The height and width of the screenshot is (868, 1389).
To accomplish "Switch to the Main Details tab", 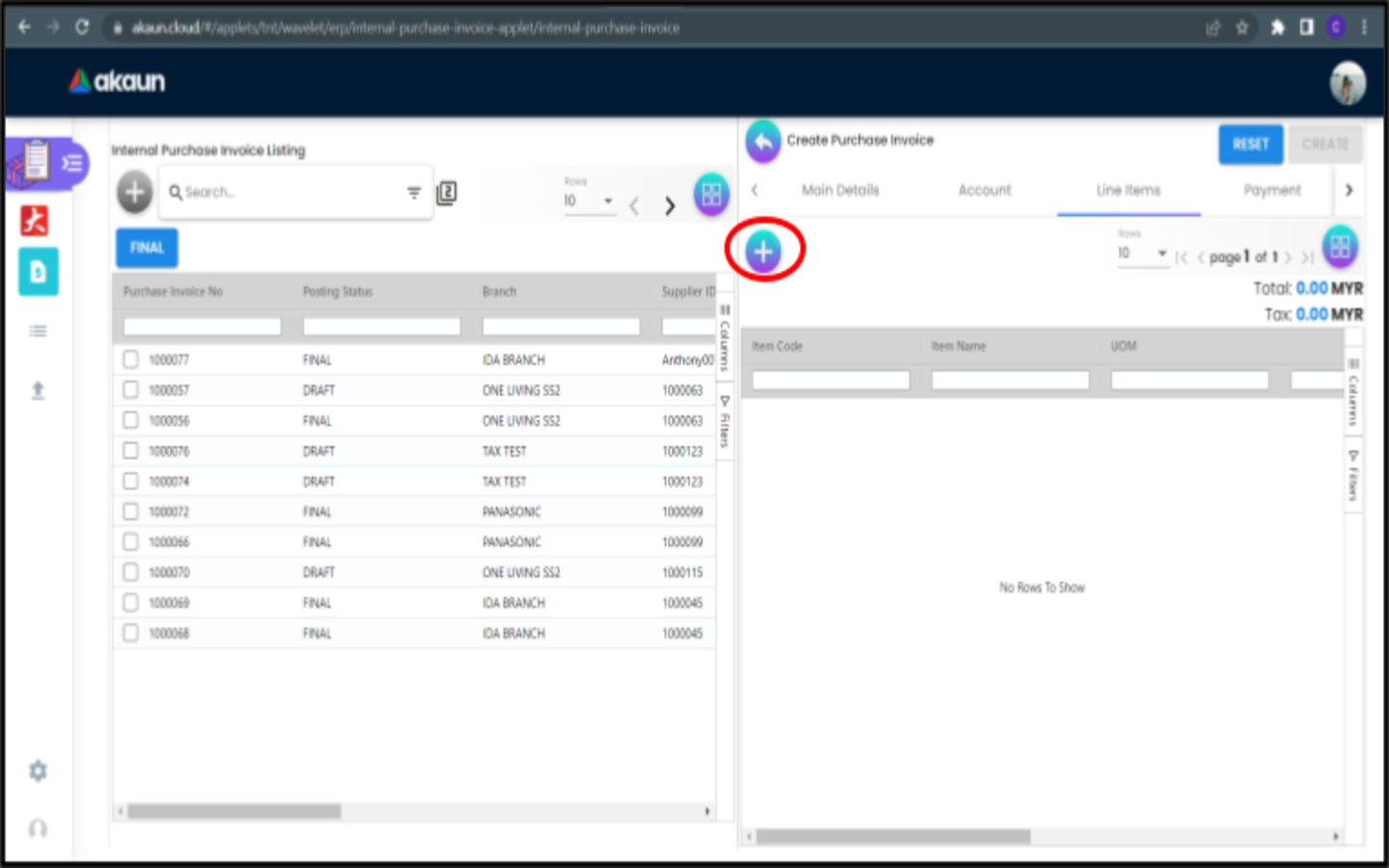I will (840, 190).
